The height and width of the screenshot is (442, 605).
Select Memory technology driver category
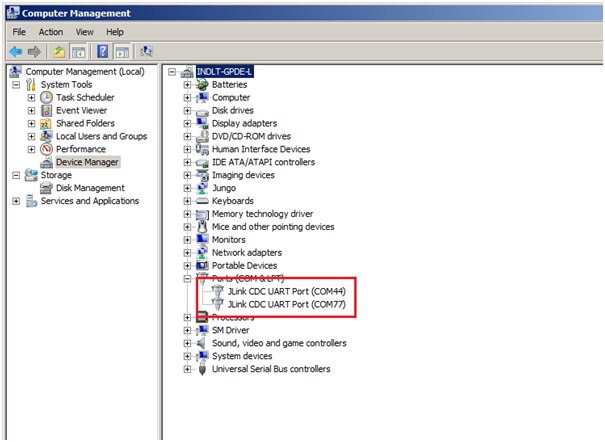[262, 214]
